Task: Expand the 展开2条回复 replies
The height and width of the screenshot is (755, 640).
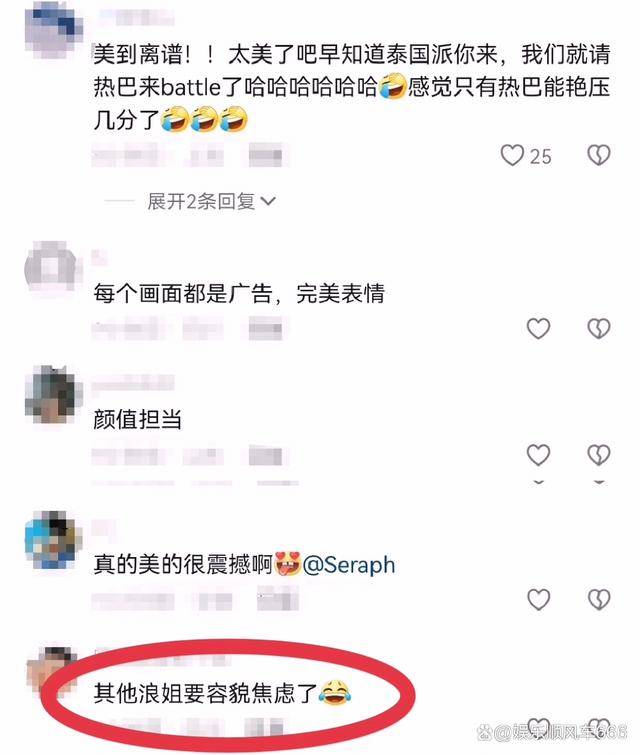Action: coord(211,201)
